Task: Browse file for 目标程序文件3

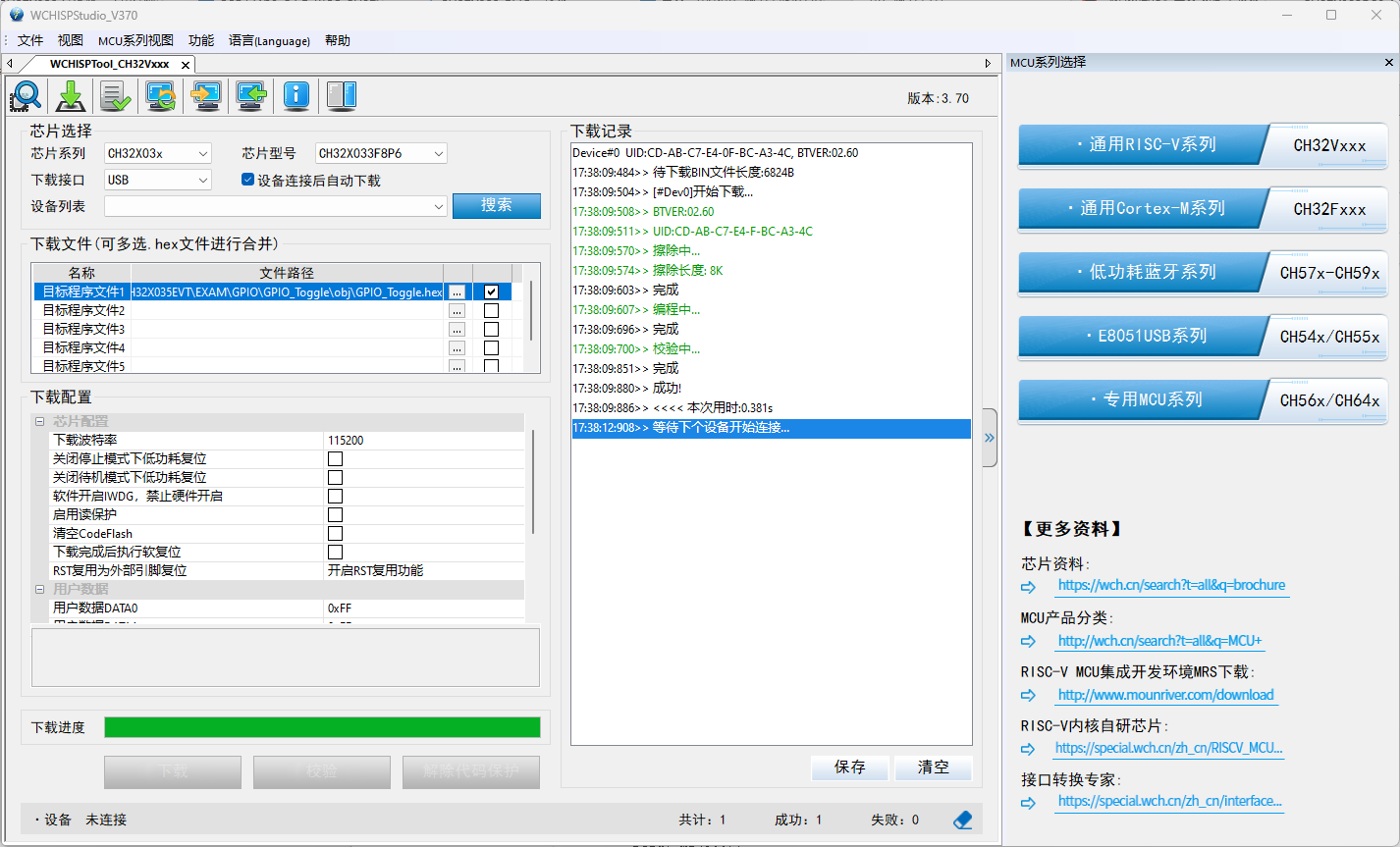Action: 457,329
